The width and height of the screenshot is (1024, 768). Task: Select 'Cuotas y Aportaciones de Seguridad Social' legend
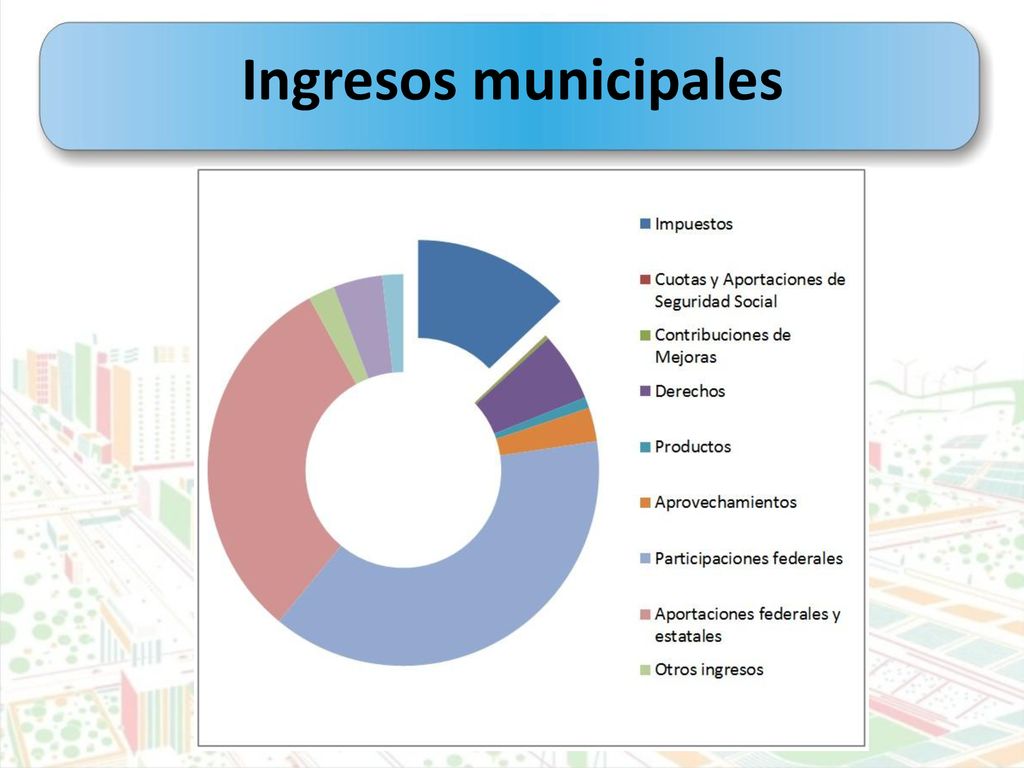pyautogui.click(x=750, y=291)
